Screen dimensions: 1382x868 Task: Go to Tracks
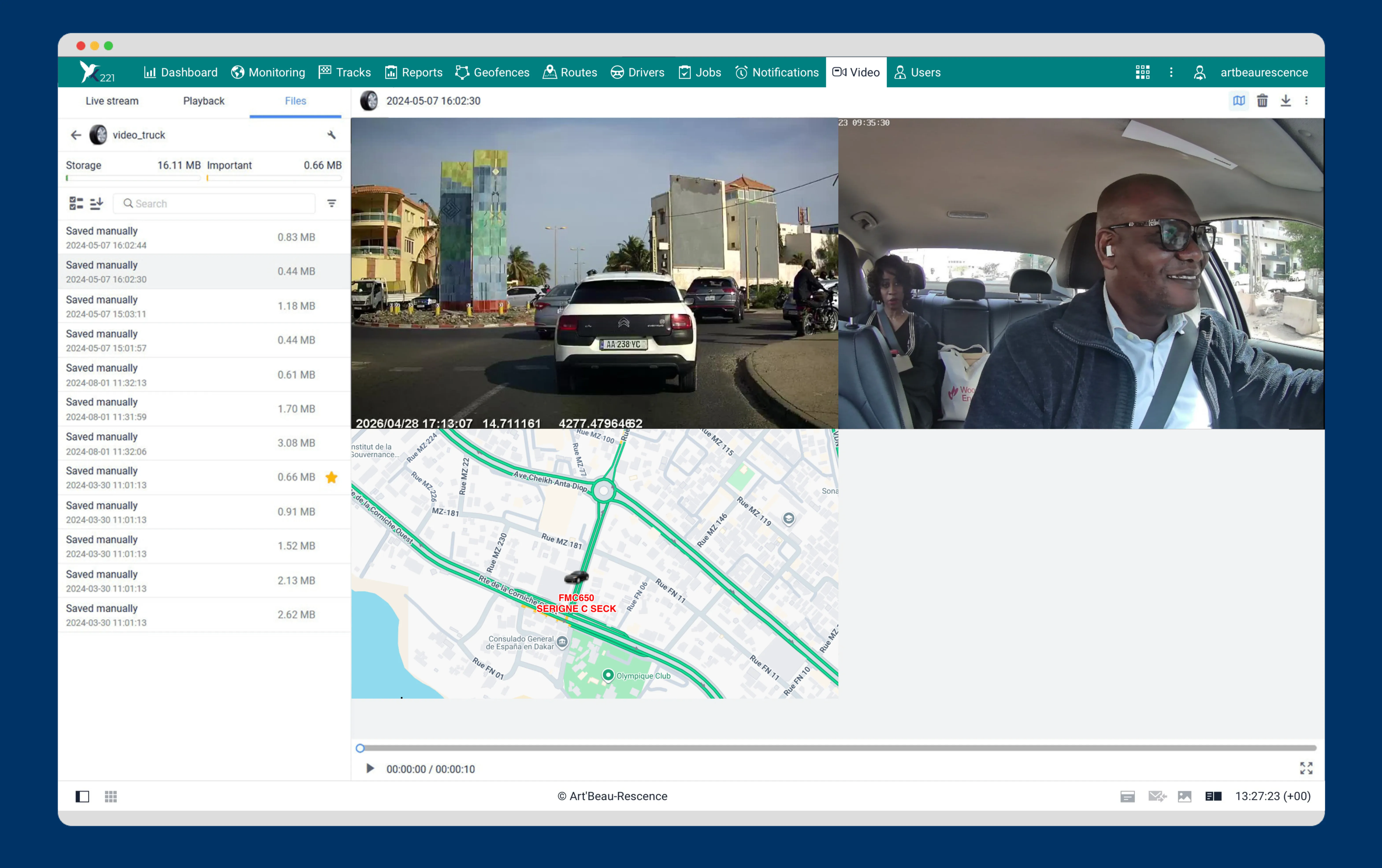click(x=344, y=72)
